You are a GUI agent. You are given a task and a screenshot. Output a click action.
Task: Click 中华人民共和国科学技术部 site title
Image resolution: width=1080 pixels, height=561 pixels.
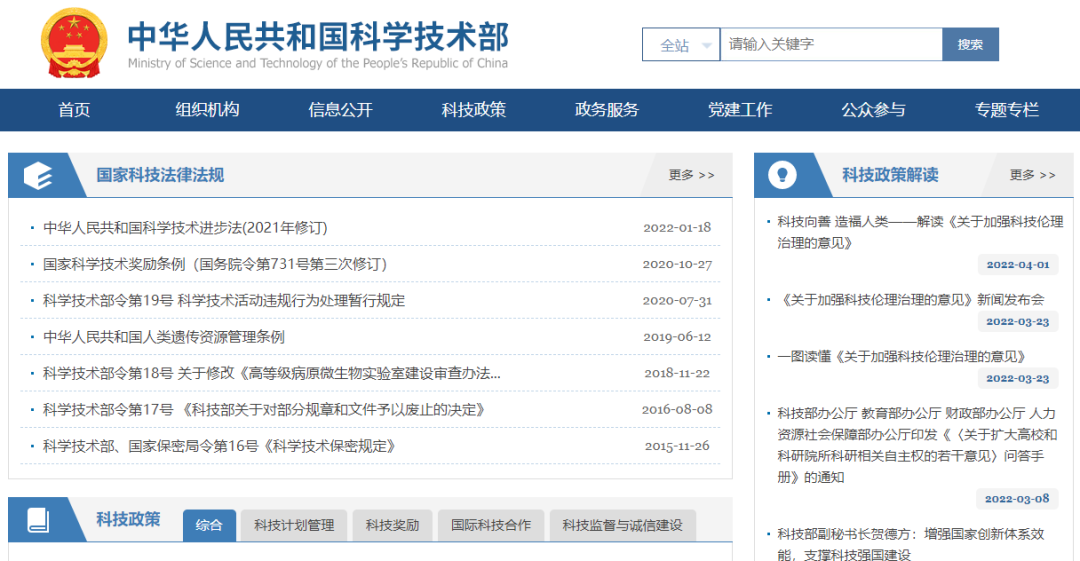pos(318,37)
